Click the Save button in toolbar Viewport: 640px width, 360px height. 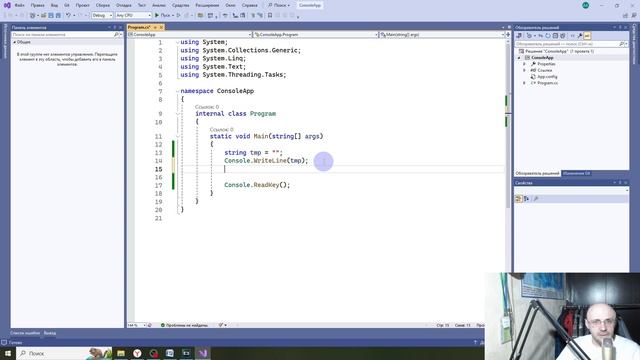[x=51, y=16]
